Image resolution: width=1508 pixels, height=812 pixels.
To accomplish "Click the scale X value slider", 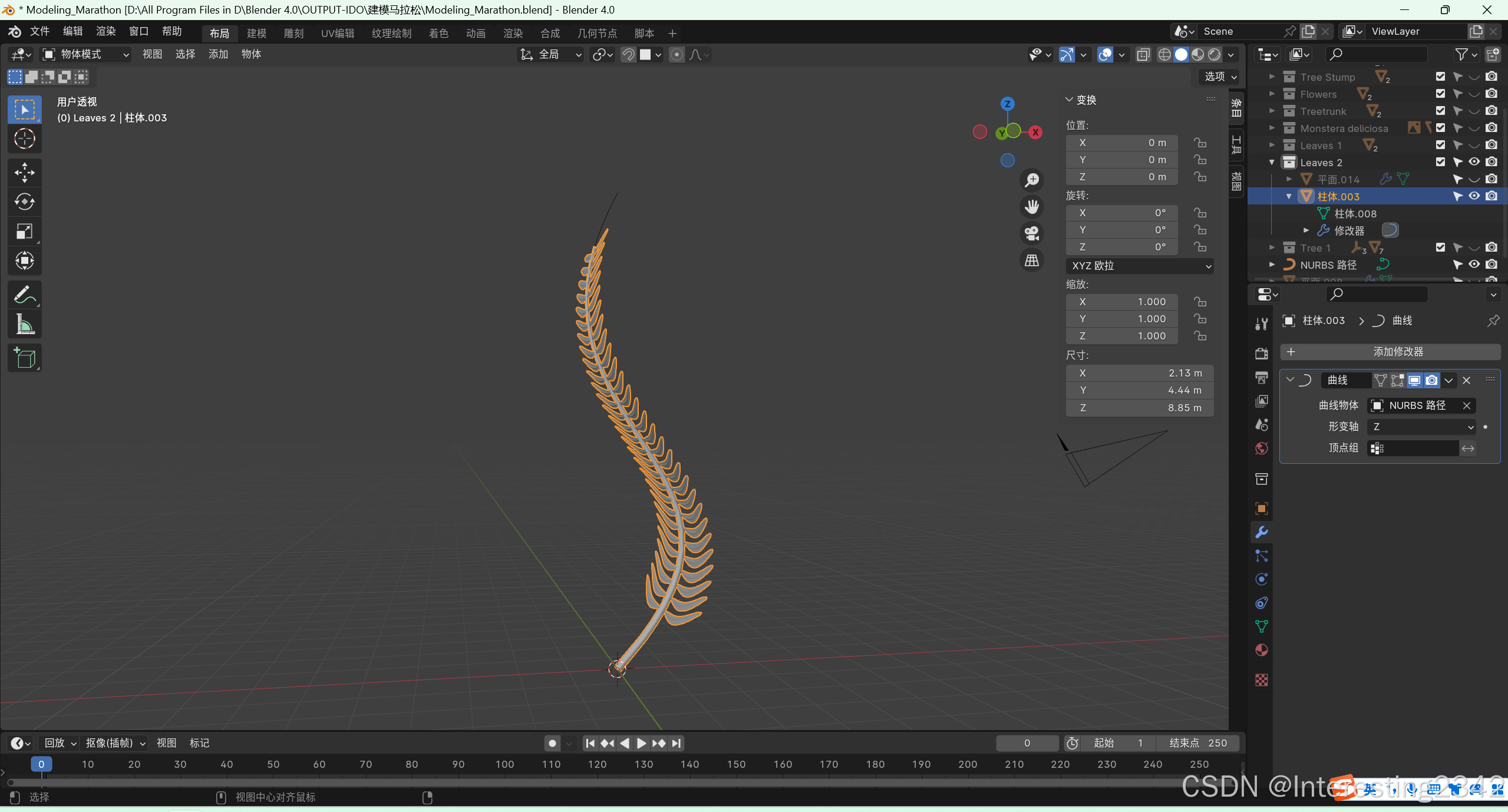I will click(1121, 302).
